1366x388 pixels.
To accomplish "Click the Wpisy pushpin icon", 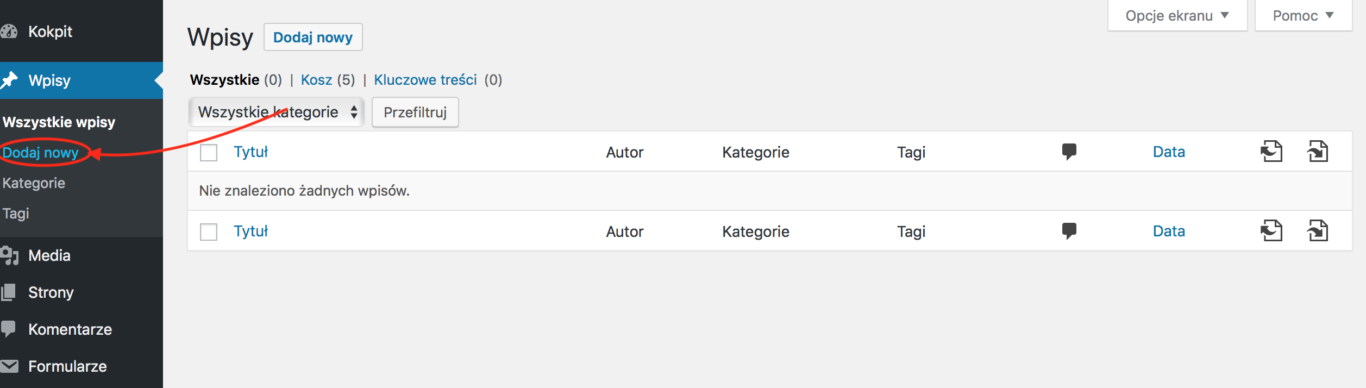I will (x=9, y=80).
